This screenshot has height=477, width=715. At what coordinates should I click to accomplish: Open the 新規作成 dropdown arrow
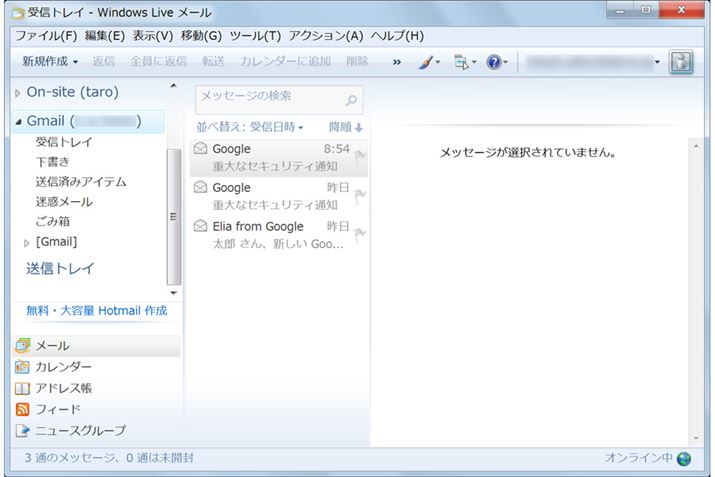tap(76, 62)
